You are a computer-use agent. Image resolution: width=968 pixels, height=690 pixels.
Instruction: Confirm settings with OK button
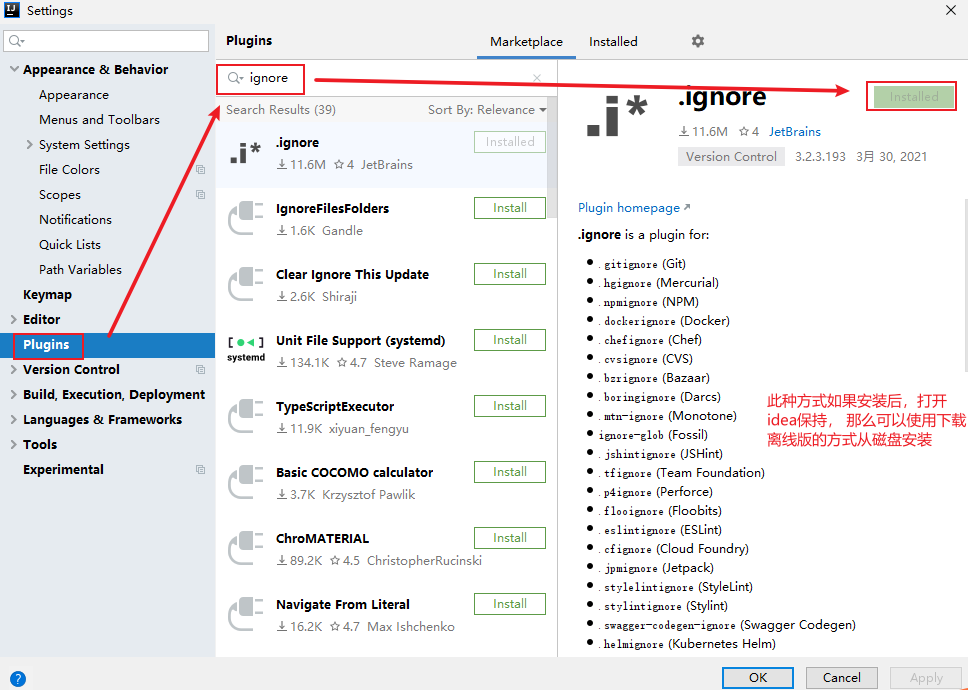point(757,678)
